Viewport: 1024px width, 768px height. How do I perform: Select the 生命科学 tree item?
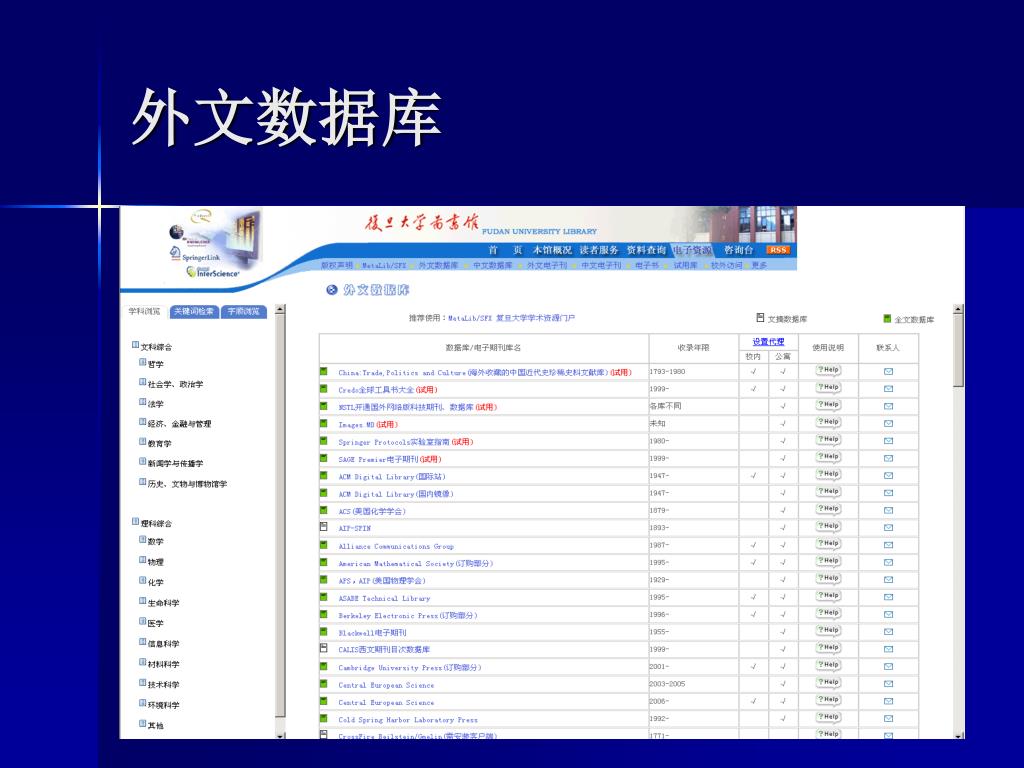click(x=163, y=603)
